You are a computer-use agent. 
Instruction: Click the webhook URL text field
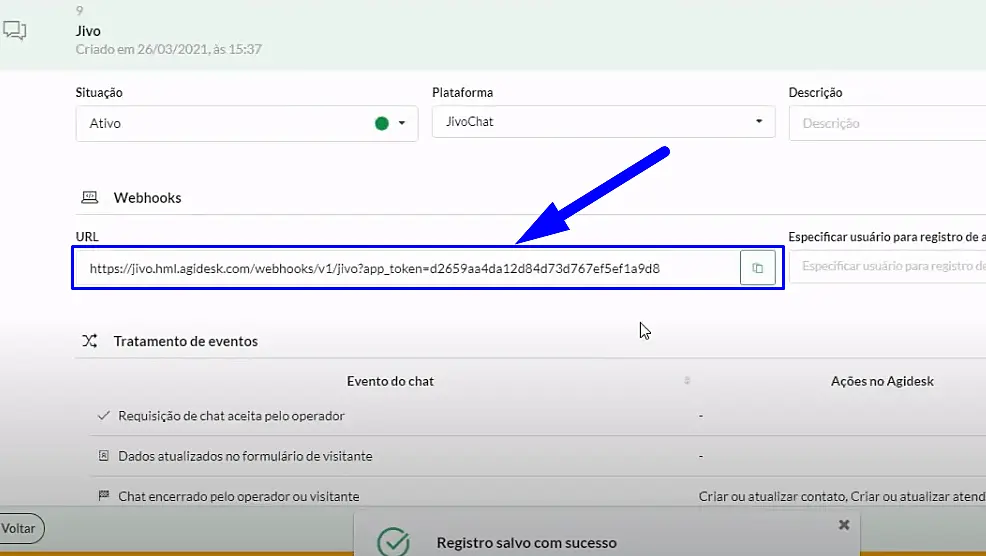(x=407, y=269)
